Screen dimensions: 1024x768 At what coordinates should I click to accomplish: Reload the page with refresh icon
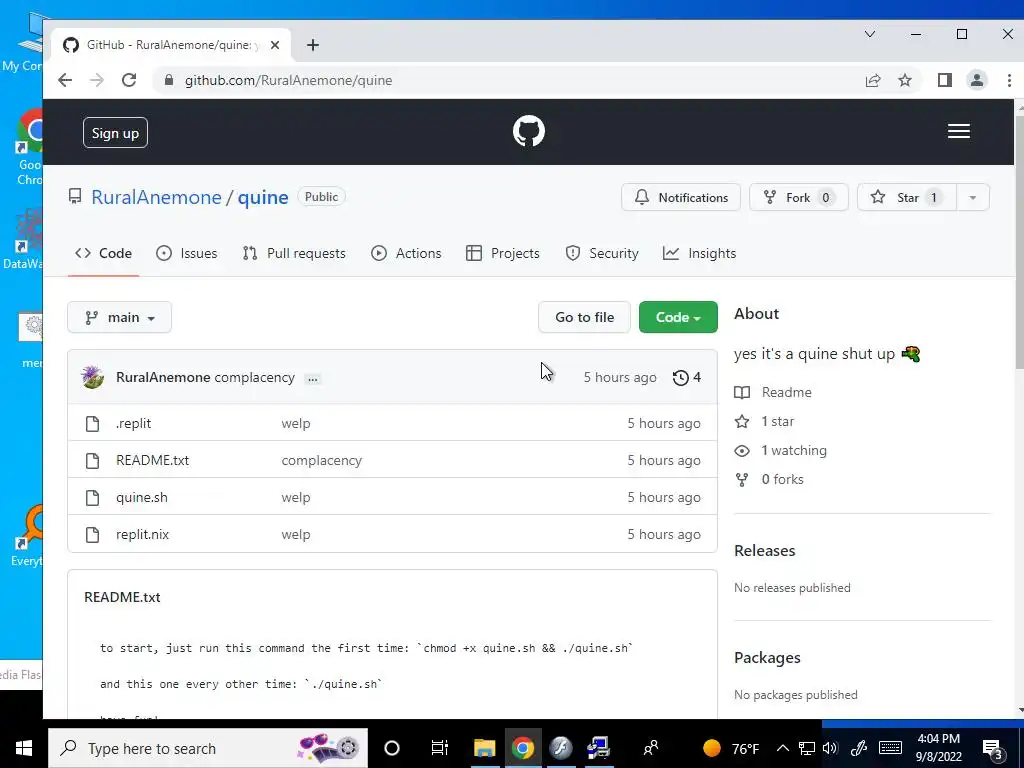(129, 80)
